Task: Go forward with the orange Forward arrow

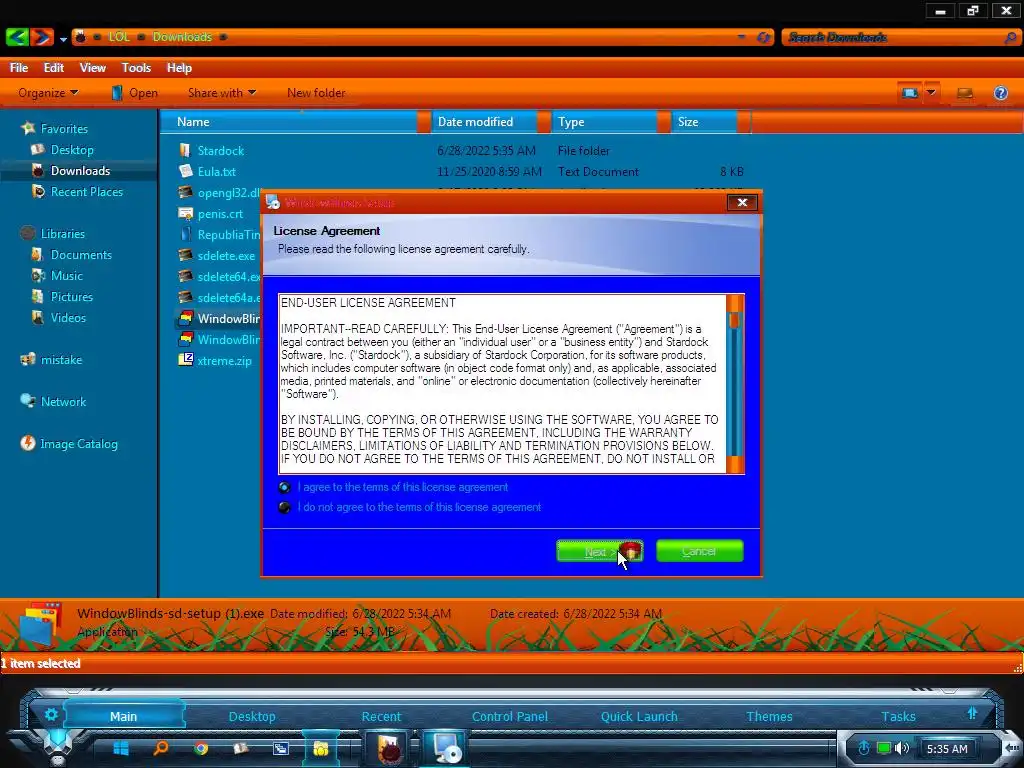Action: (x=41, y=37)
